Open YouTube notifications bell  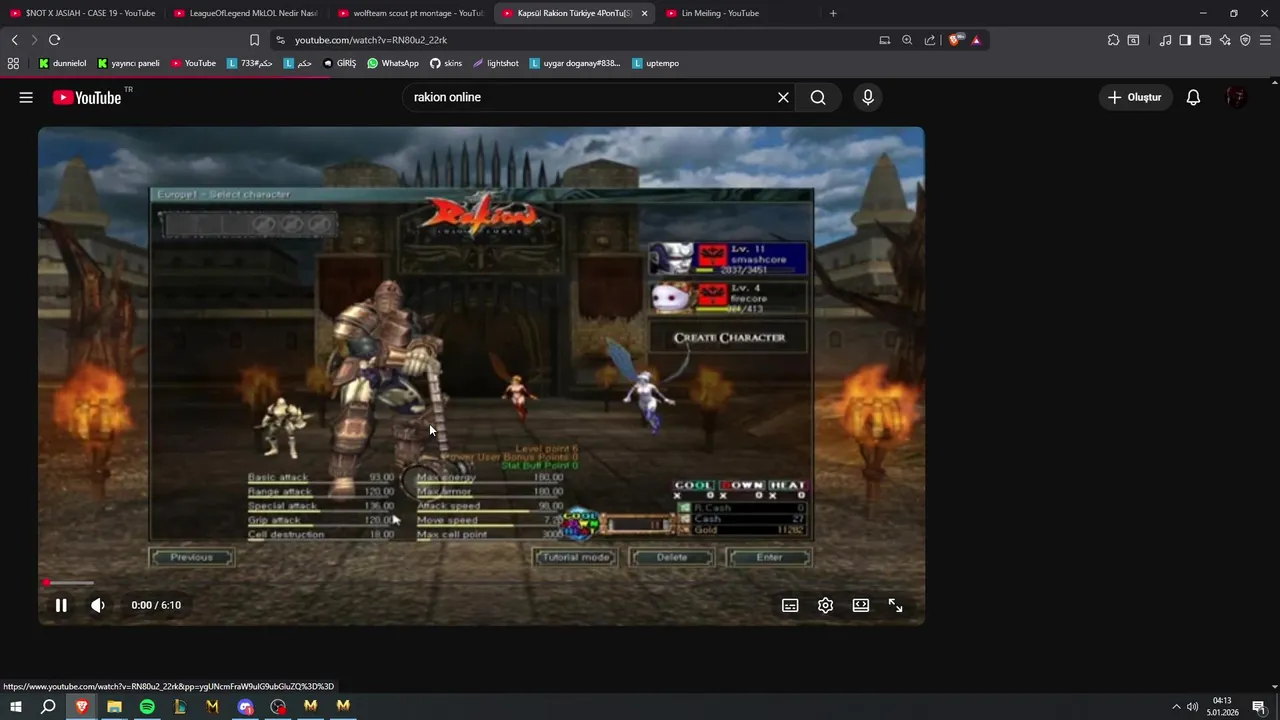pos(1193,97)
